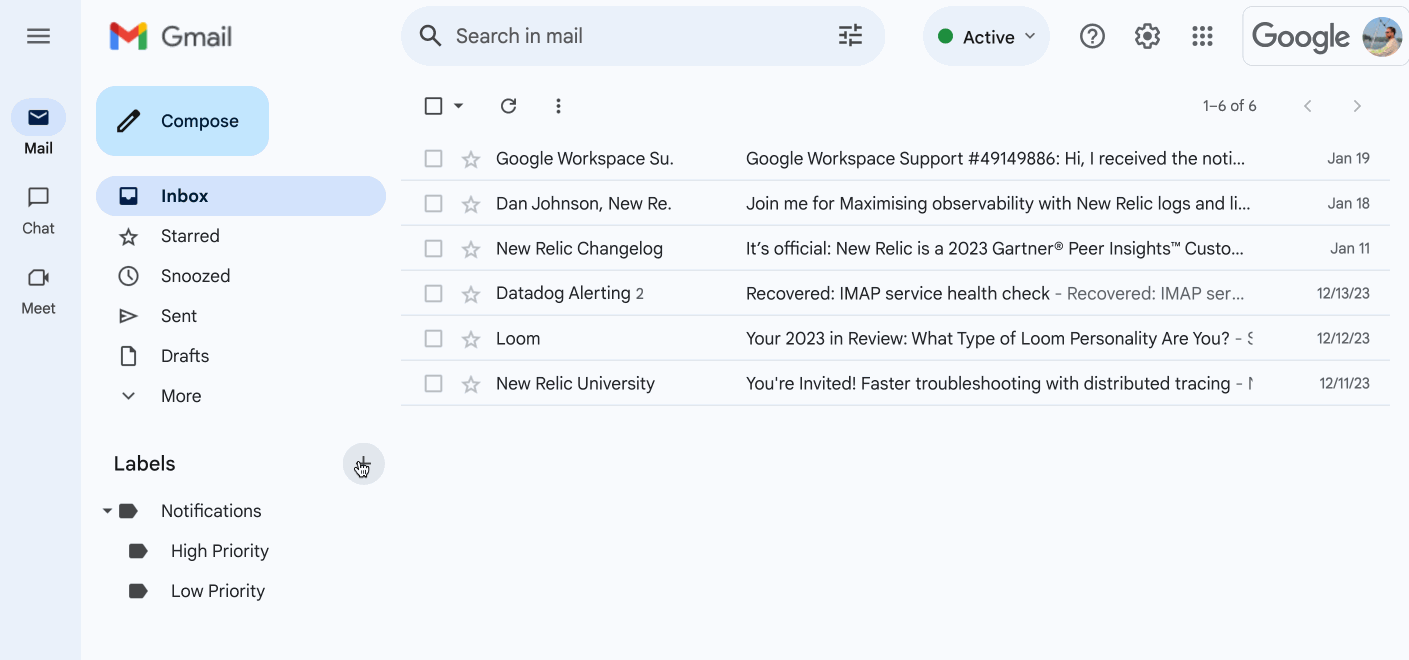
Task: Star the Loom email
Action: point(471,339)
